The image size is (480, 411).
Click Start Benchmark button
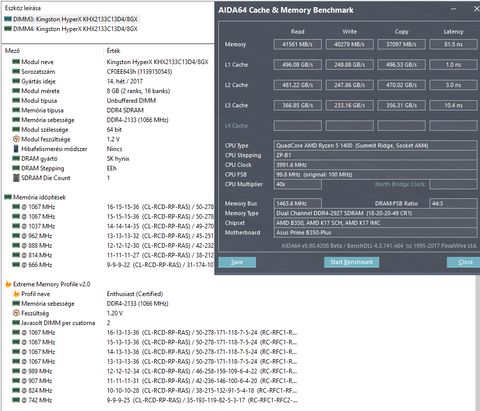click(x=351, y=262)
